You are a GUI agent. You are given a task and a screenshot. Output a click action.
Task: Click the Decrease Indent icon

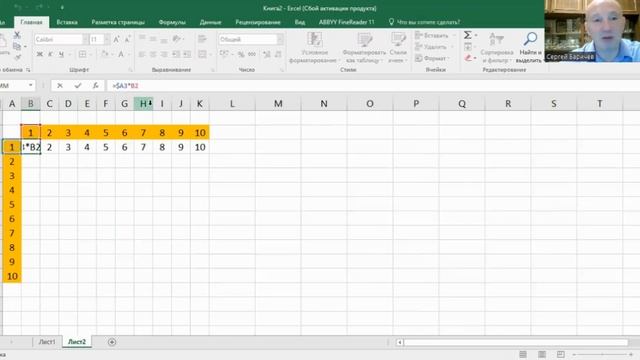pos(176,54)
